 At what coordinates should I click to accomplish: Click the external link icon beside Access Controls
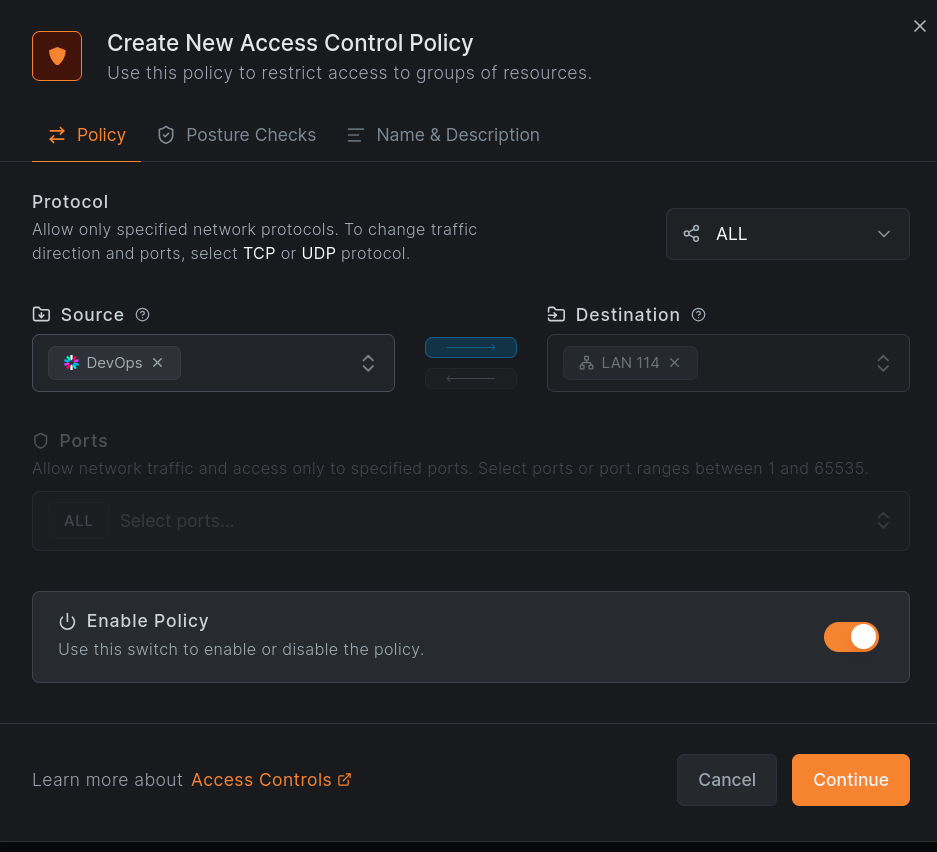[344, 779]
